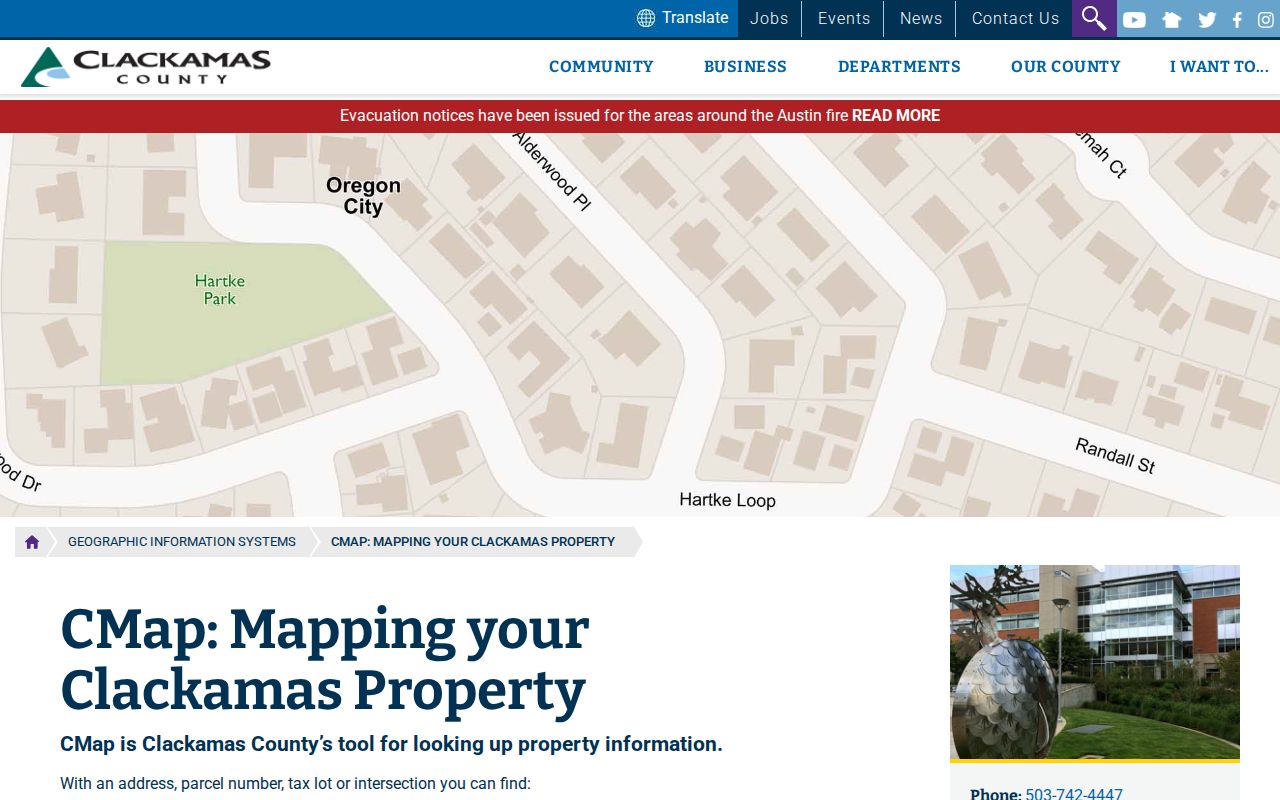
Task: Expand the Our County menu
Action: point(1065,67)
